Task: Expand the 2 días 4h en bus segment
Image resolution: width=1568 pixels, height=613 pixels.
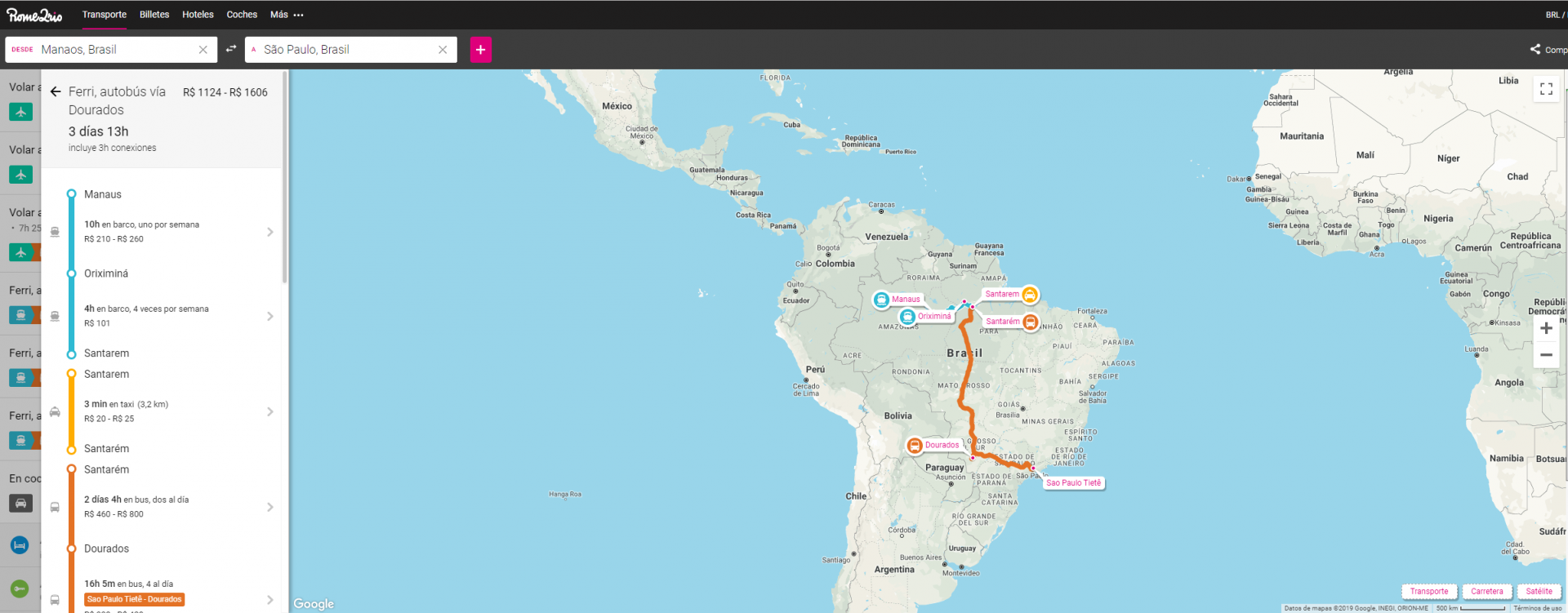Action: pos(163,507)
